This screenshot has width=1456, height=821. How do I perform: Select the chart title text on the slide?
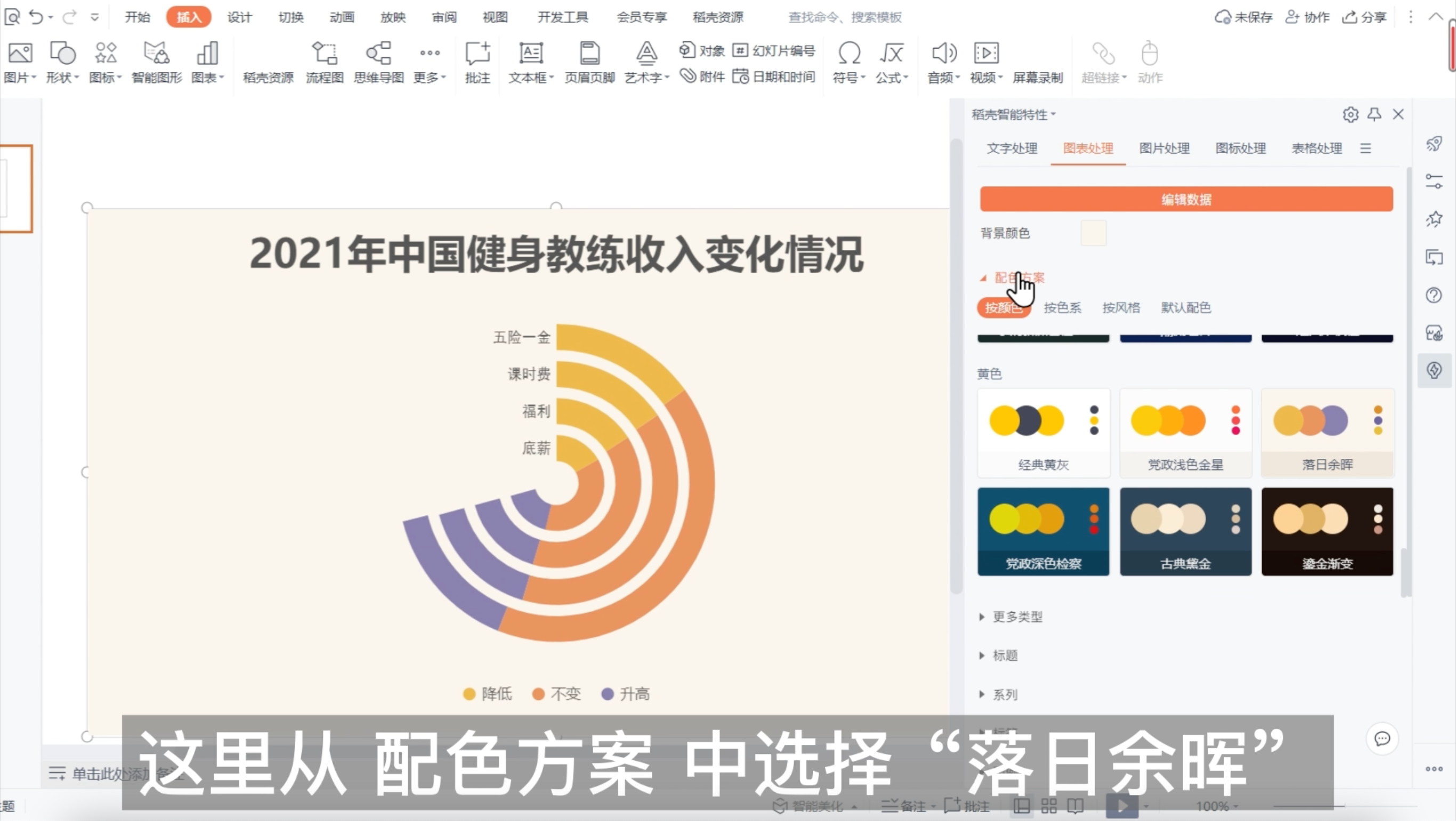tap(556, 254)
